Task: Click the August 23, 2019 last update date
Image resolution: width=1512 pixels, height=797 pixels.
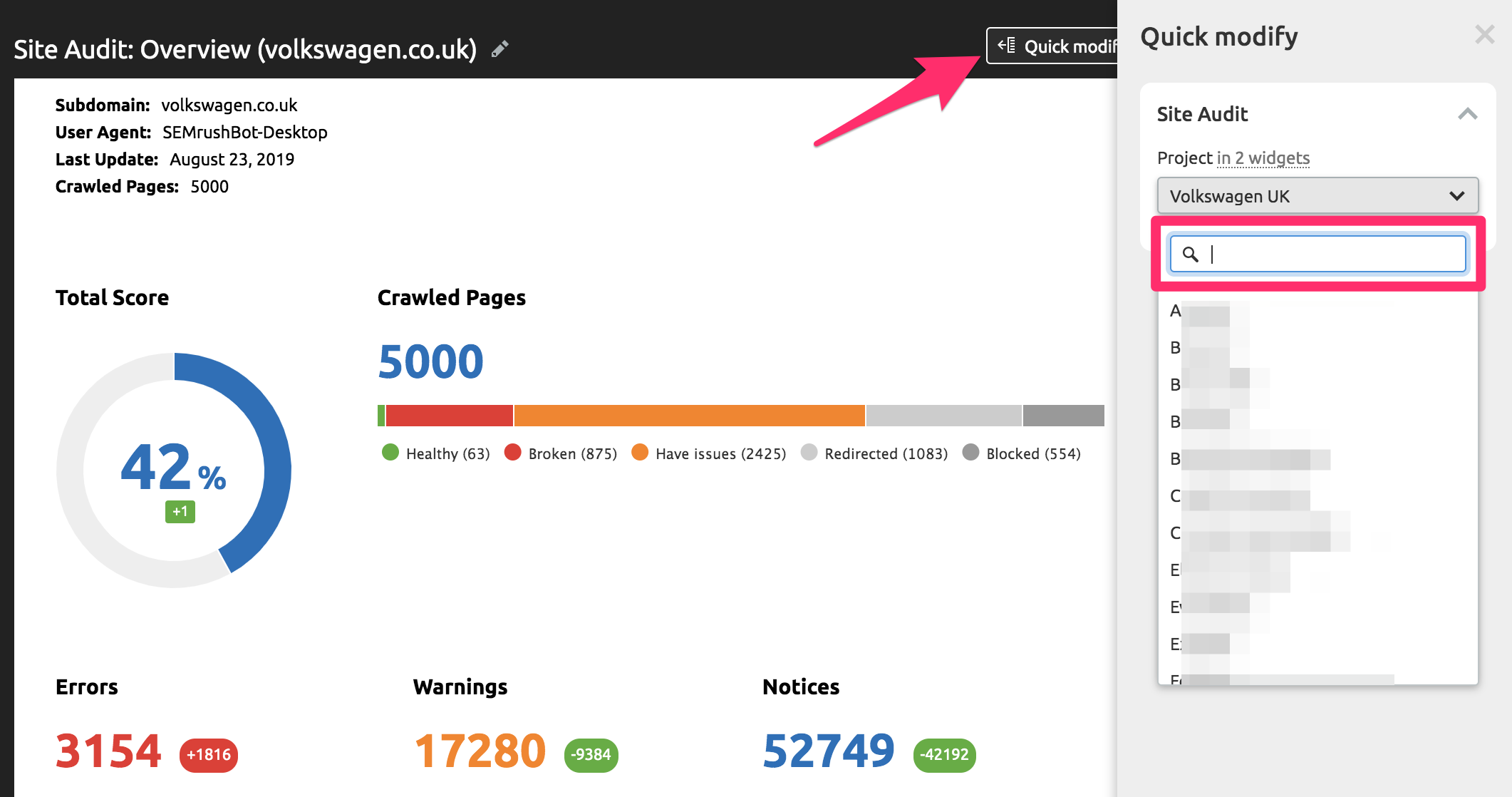Action: coord(232,160)
